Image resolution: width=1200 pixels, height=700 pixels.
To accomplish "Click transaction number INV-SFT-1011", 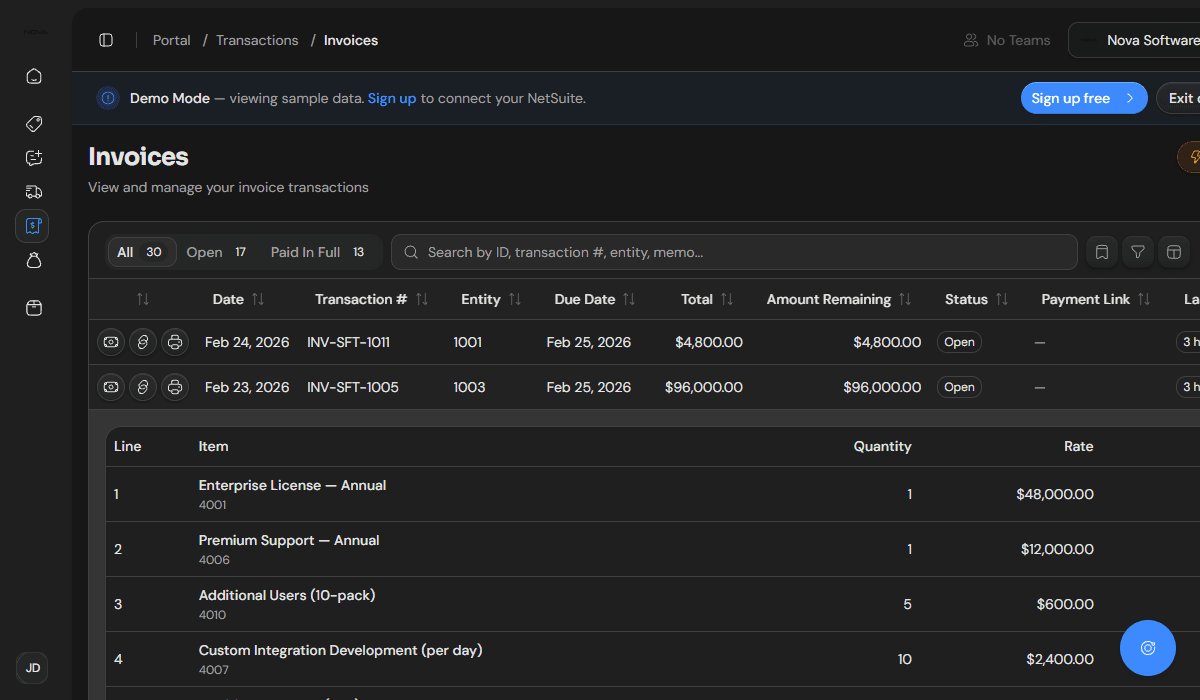I will pyautogui.click(x=348, y=342).
